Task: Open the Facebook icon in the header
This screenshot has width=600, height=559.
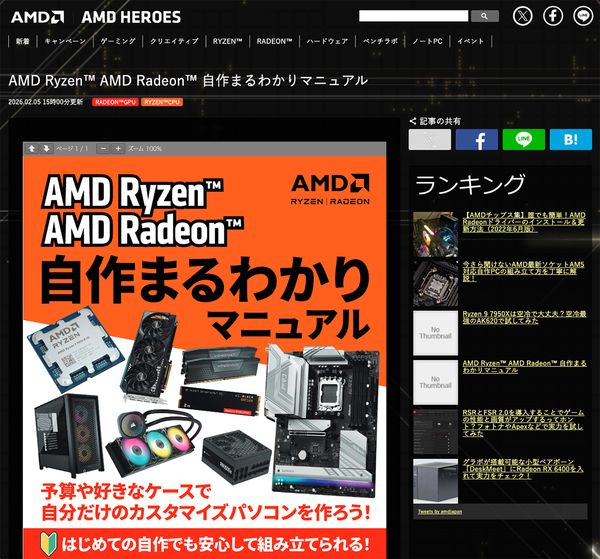Action: [x=553, y=16]
